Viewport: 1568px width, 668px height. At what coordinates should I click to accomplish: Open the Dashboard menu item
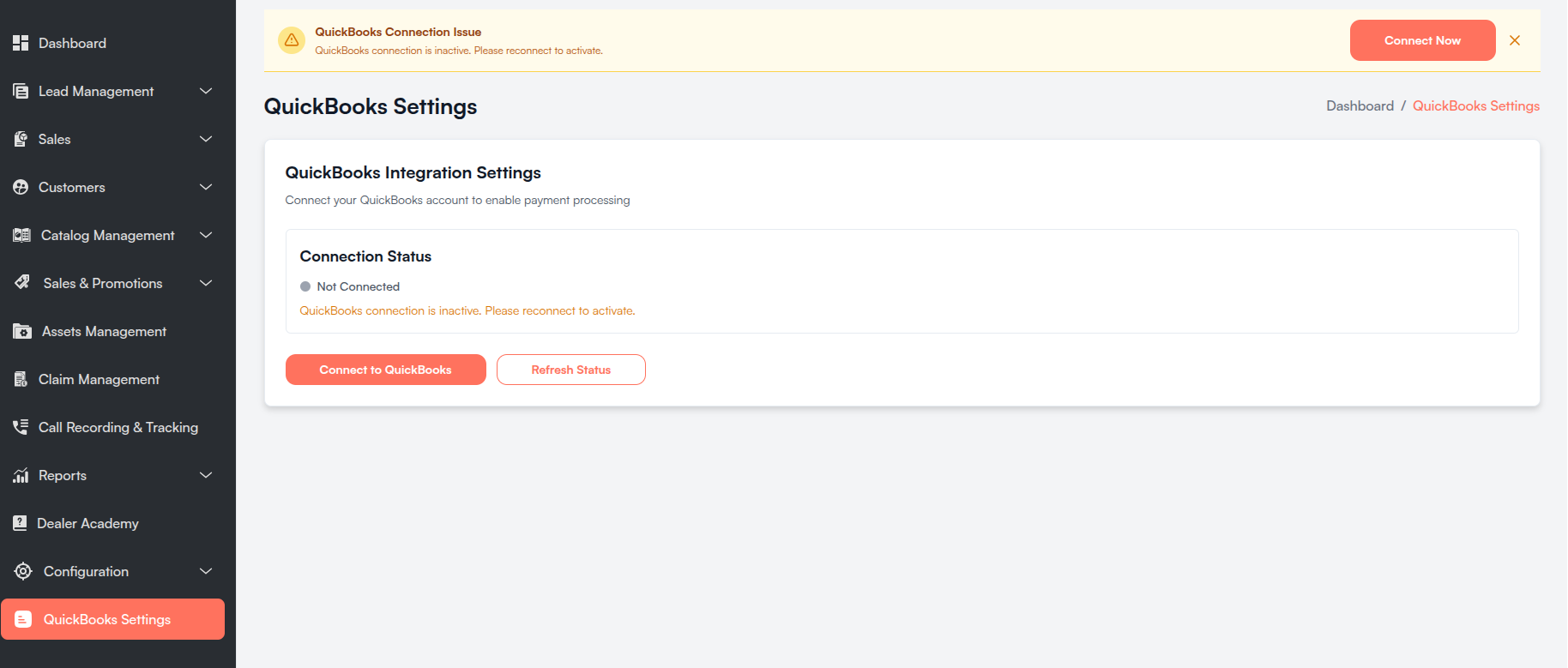pyautogui.click(x=112, y=43)
